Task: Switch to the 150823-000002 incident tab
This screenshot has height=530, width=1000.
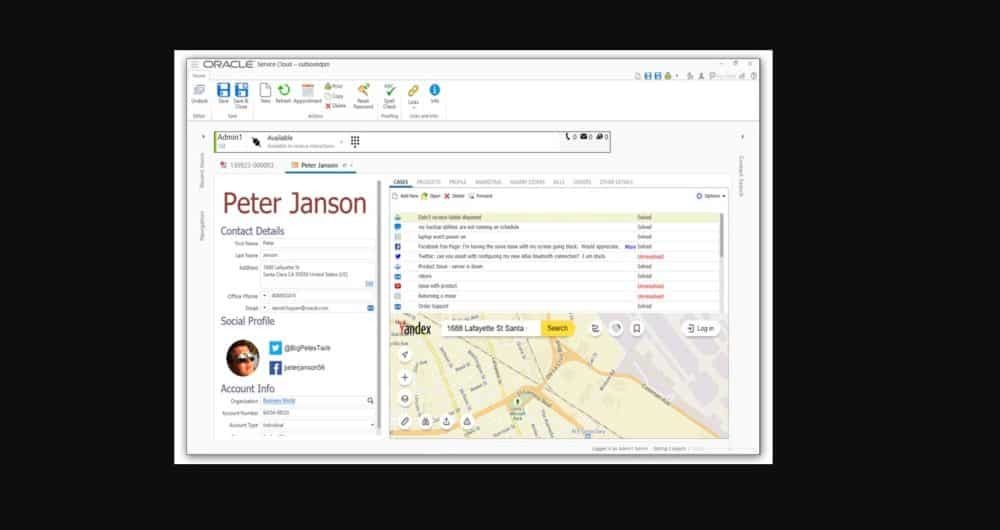Action: coord(247,165)
